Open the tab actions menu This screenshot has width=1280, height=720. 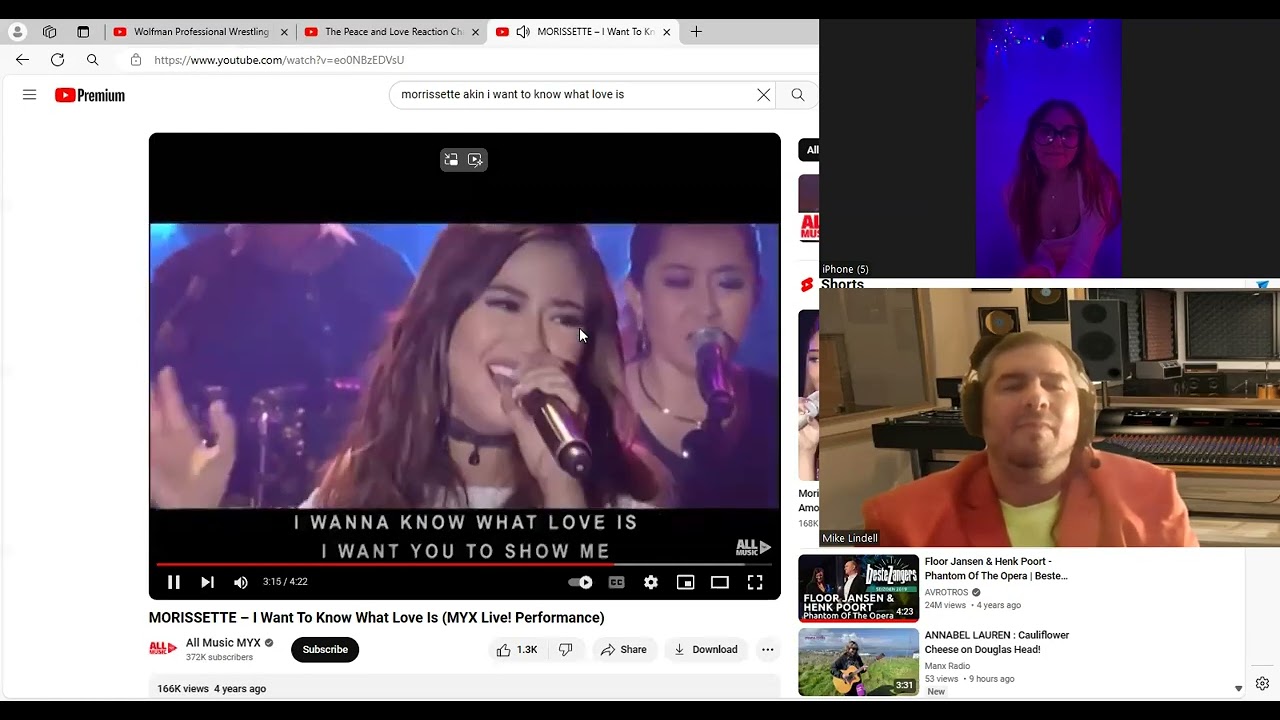coord(83,32)
